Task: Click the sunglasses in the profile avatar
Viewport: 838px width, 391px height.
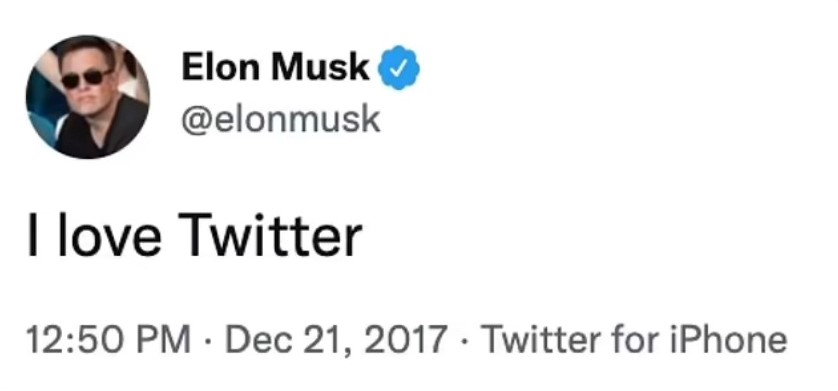Action: [x=86, y=79]
